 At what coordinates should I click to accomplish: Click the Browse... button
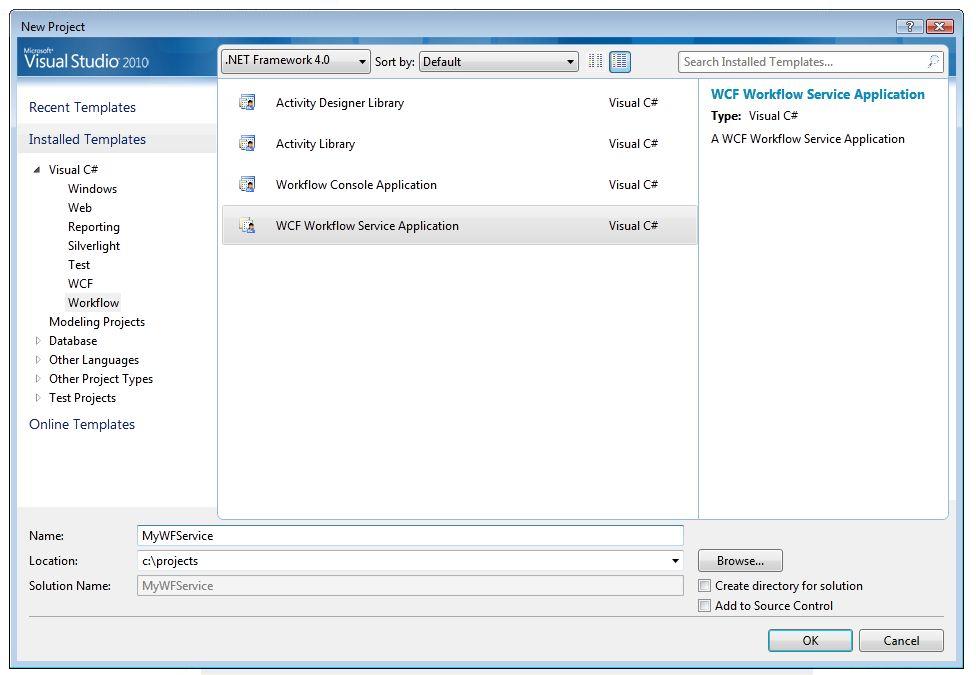click(740, 560)
